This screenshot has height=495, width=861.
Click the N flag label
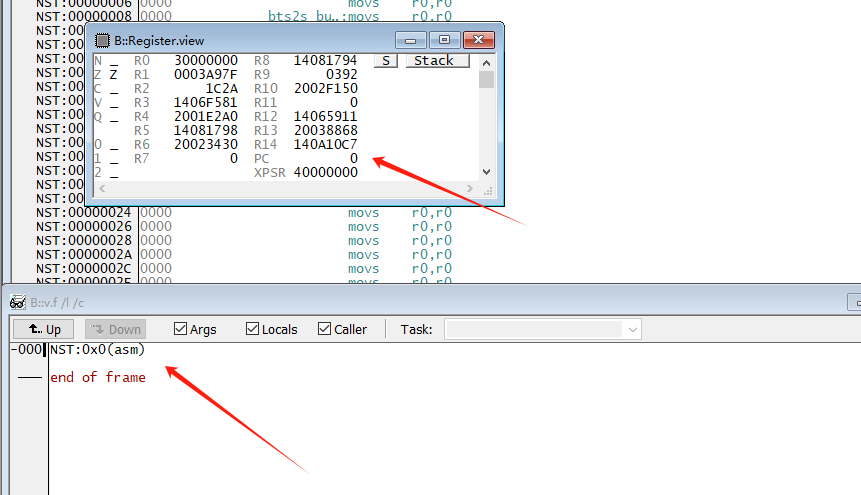[x=98, y=60]
